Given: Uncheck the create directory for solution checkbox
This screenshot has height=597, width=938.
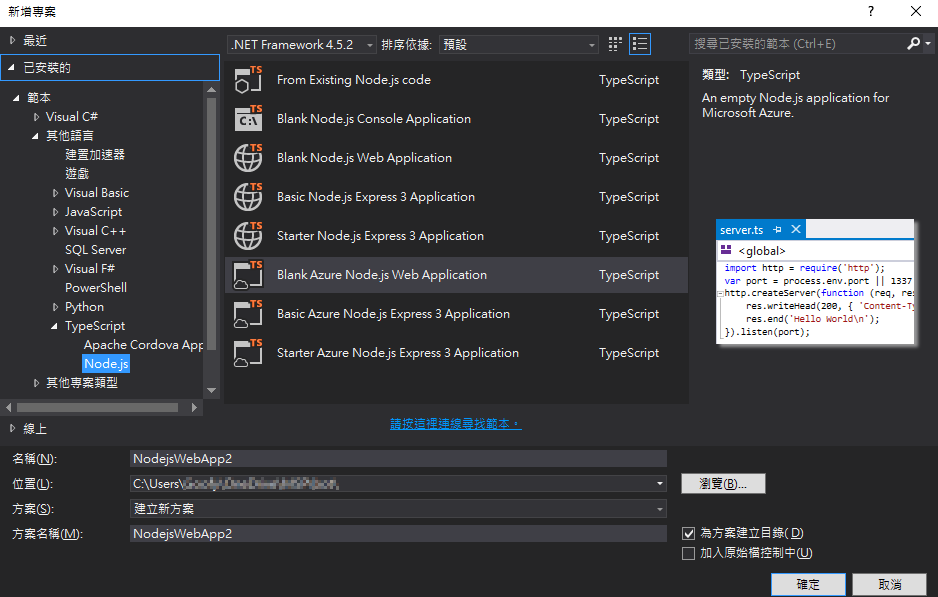Looking at the screenshot, I should pyautogui.click(x=688, y=534).
